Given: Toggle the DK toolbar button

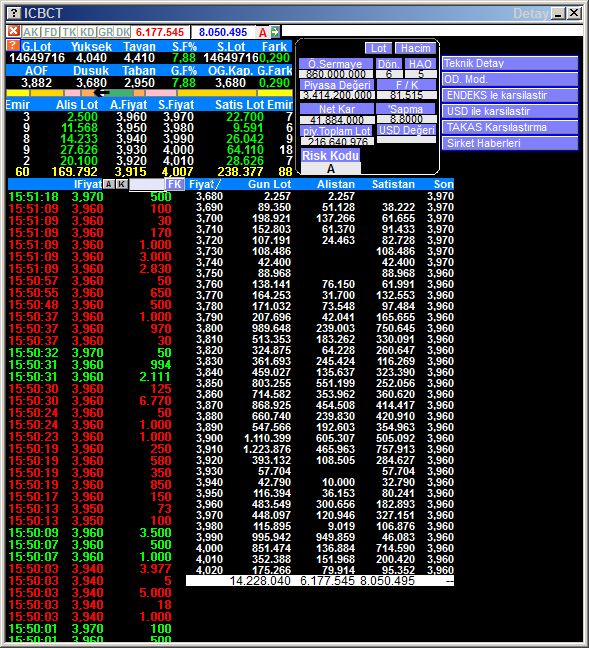Looking at the screenshot, I should pyautogui.click(x=123, y=32).
